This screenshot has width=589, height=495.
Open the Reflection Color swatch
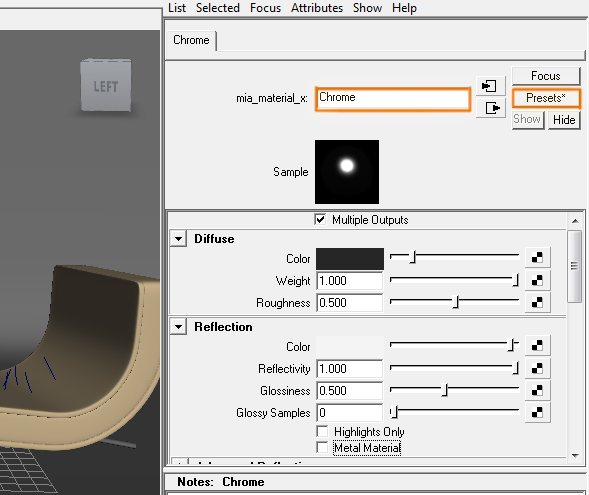[x=350, y=346]
